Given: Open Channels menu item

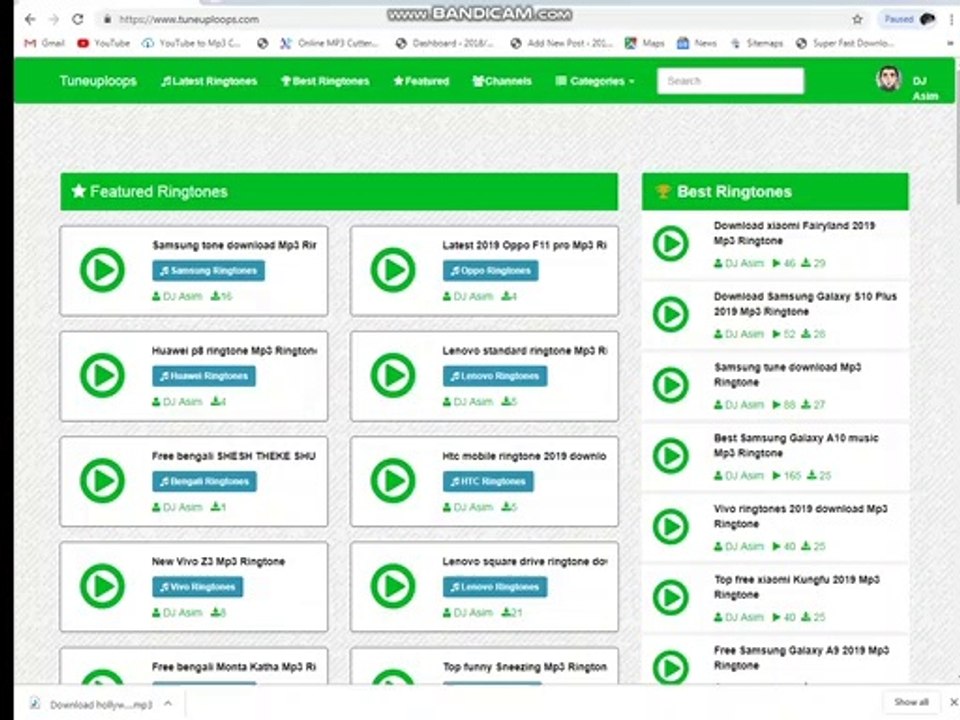Looking at the screenshot, I should click(x=502, y=81).
